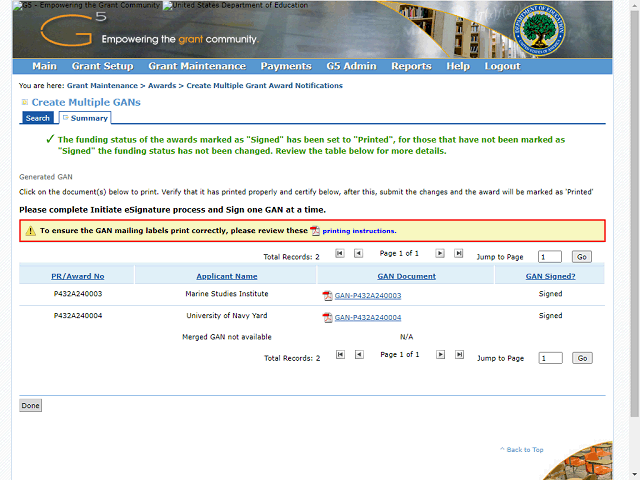Click the PDF icon beside GAN-P432A240003
Viewport: 640px width, 480px height.
pos(327,296)
